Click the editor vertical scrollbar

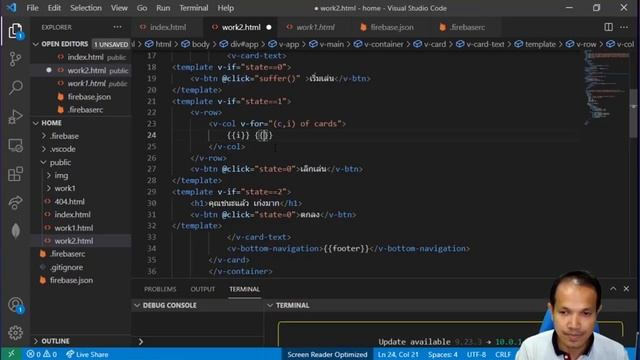pyautogui.click(x=633, y=113)
